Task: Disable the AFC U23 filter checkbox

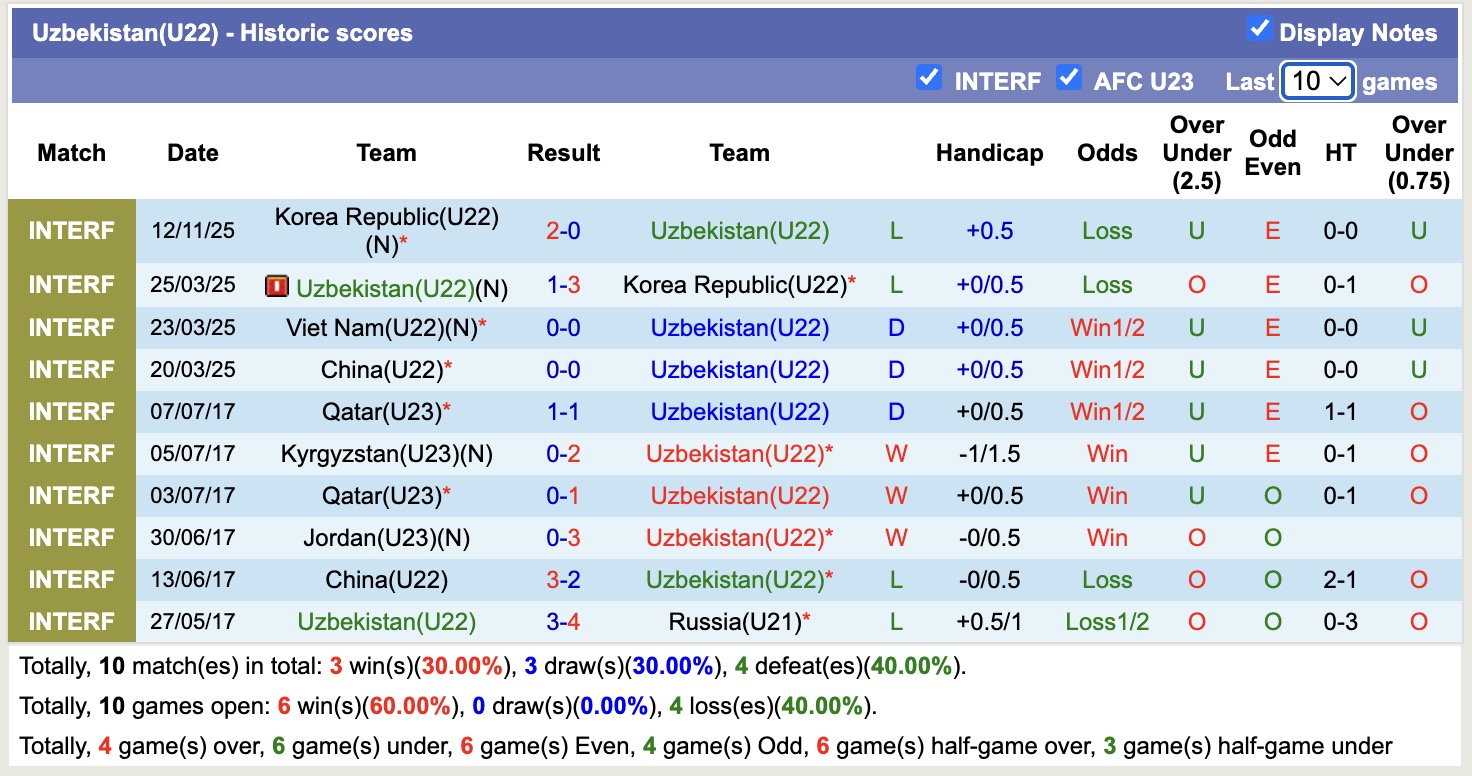Action: pos(1068,78)
